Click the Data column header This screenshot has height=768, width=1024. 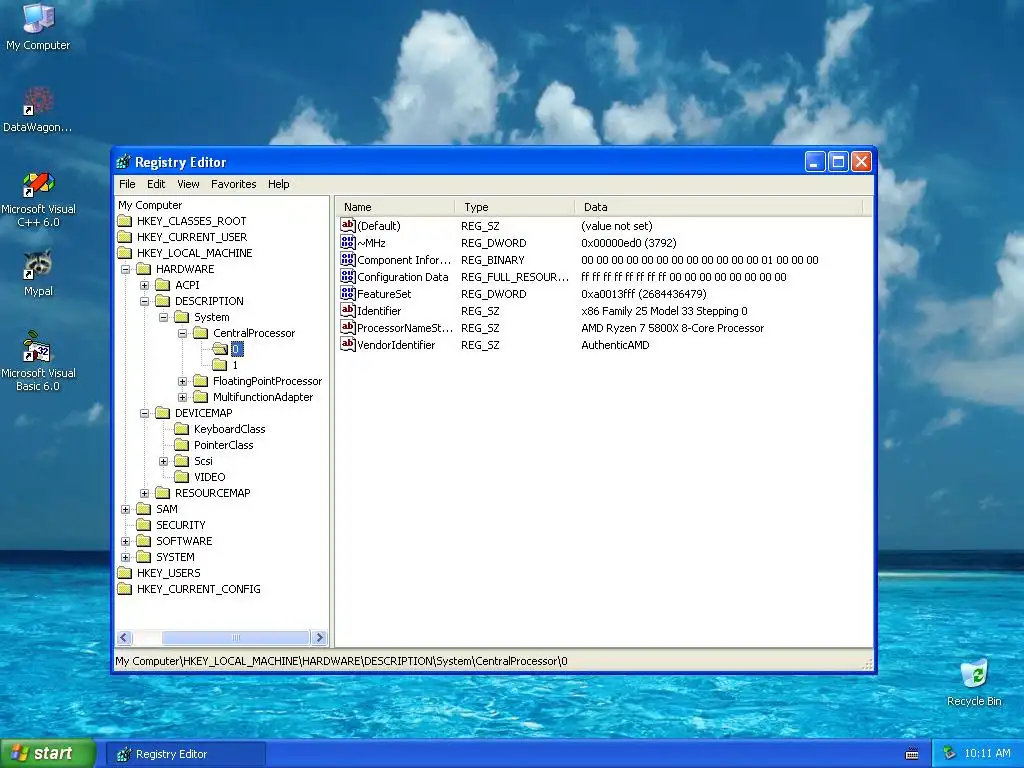pyautogui.click(x=718, y=207)
